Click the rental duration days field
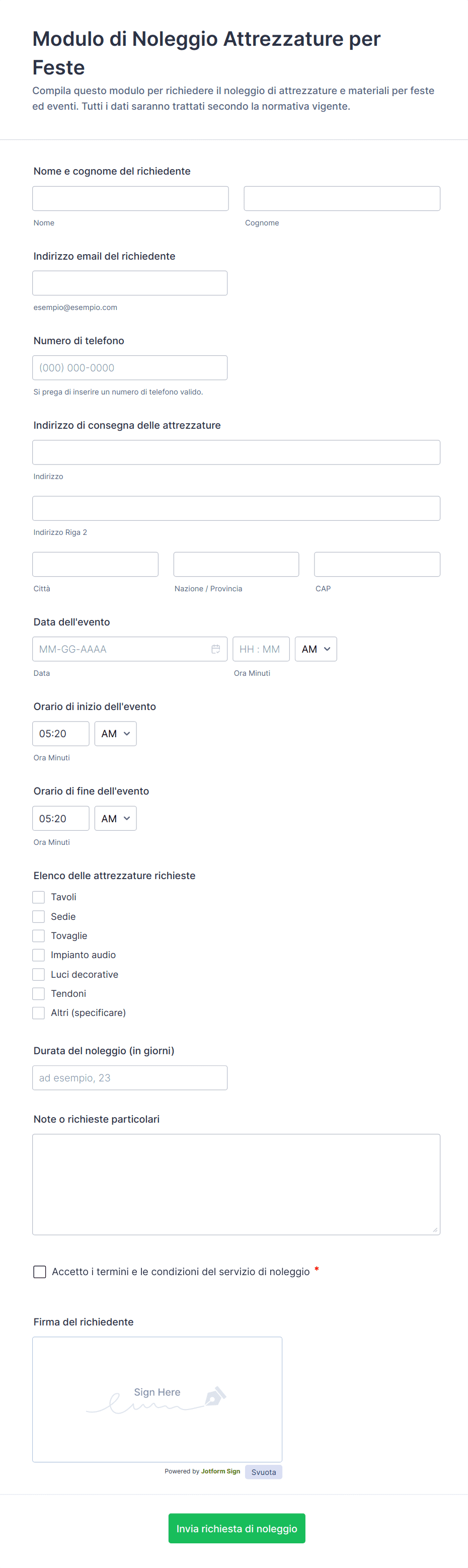 [x=130, y=1077]
